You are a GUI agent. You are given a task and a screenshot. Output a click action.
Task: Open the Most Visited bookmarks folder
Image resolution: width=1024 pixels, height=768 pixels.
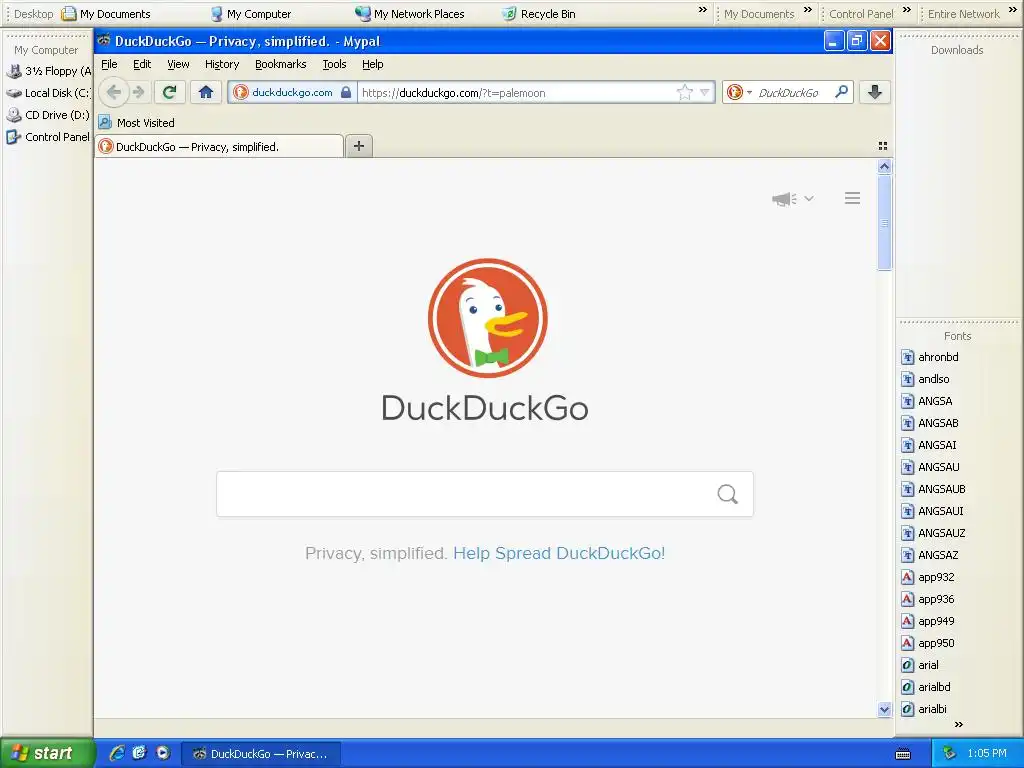136,122
